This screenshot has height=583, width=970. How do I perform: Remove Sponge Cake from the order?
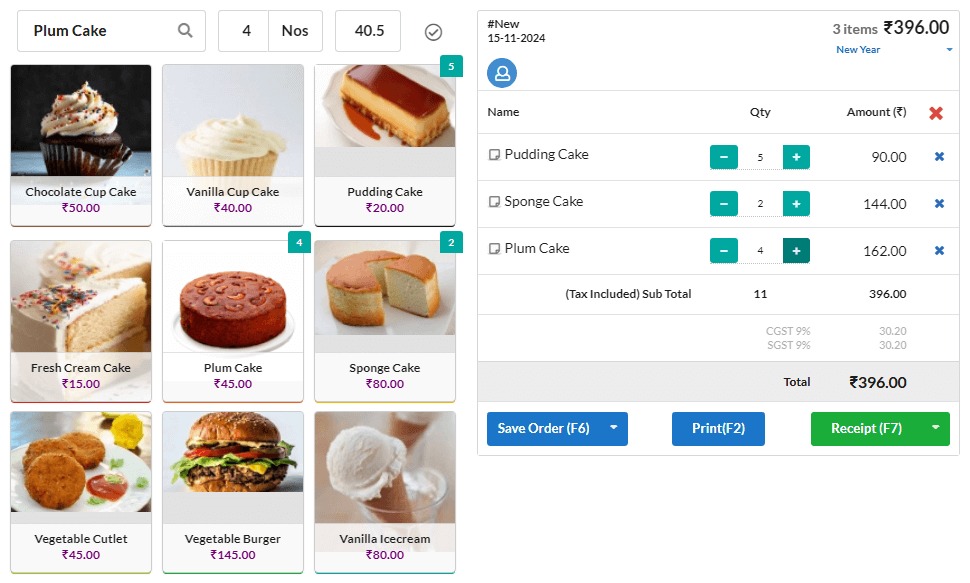939,204
